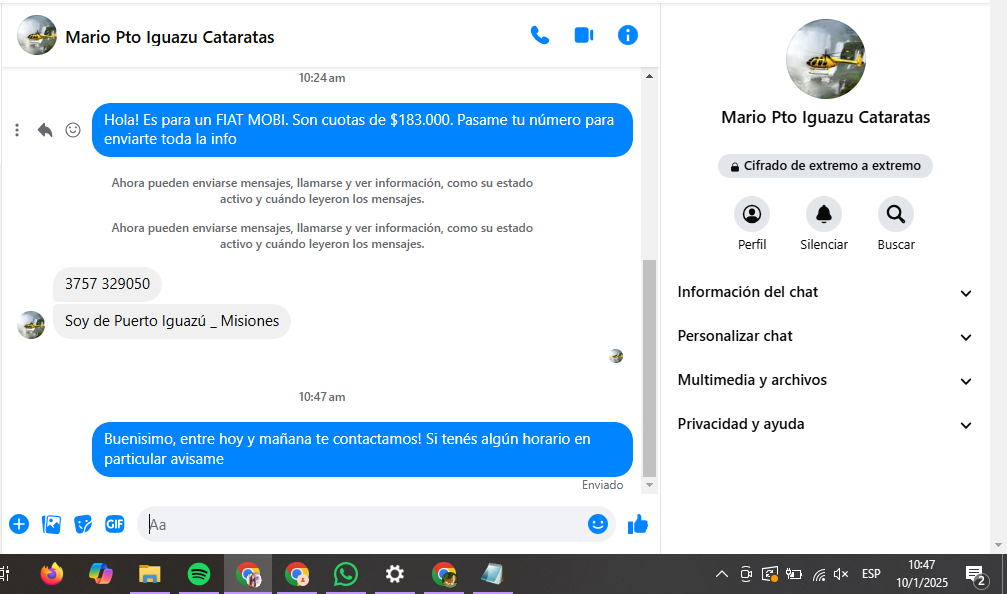This screenshot has height=594, width=1007.
Task: Toggle the conversation information panel icon
Action: click(x=627, y=35)
